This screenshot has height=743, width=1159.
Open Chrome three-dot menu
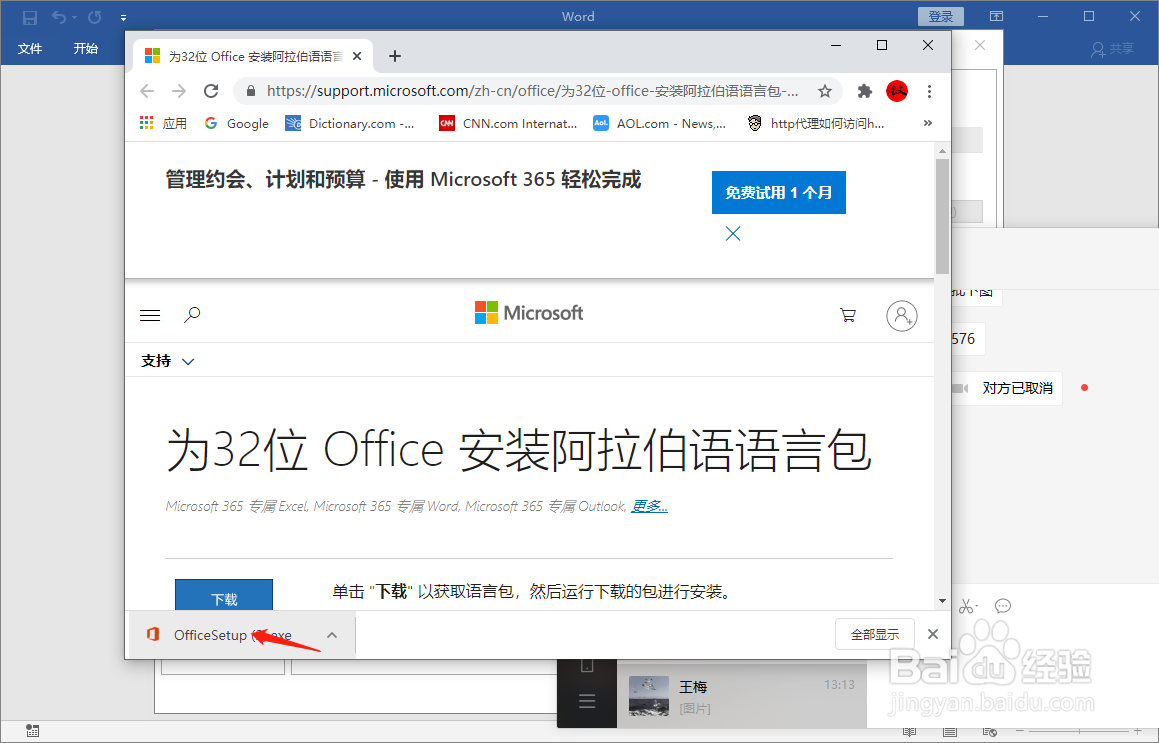[x=929, y=91]
